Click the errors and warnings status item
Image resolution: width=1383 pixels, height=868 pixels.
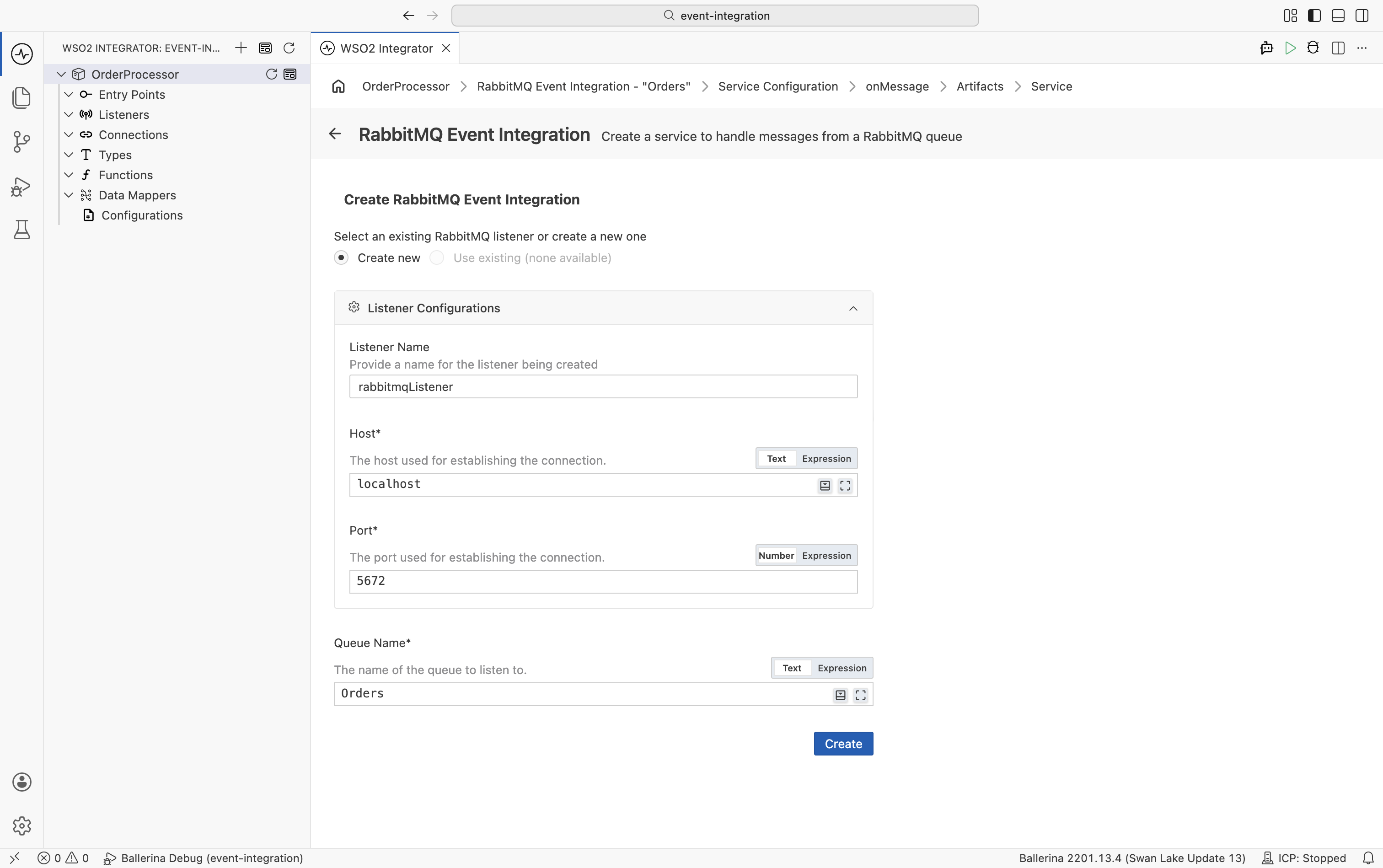(x=63, y=858)
